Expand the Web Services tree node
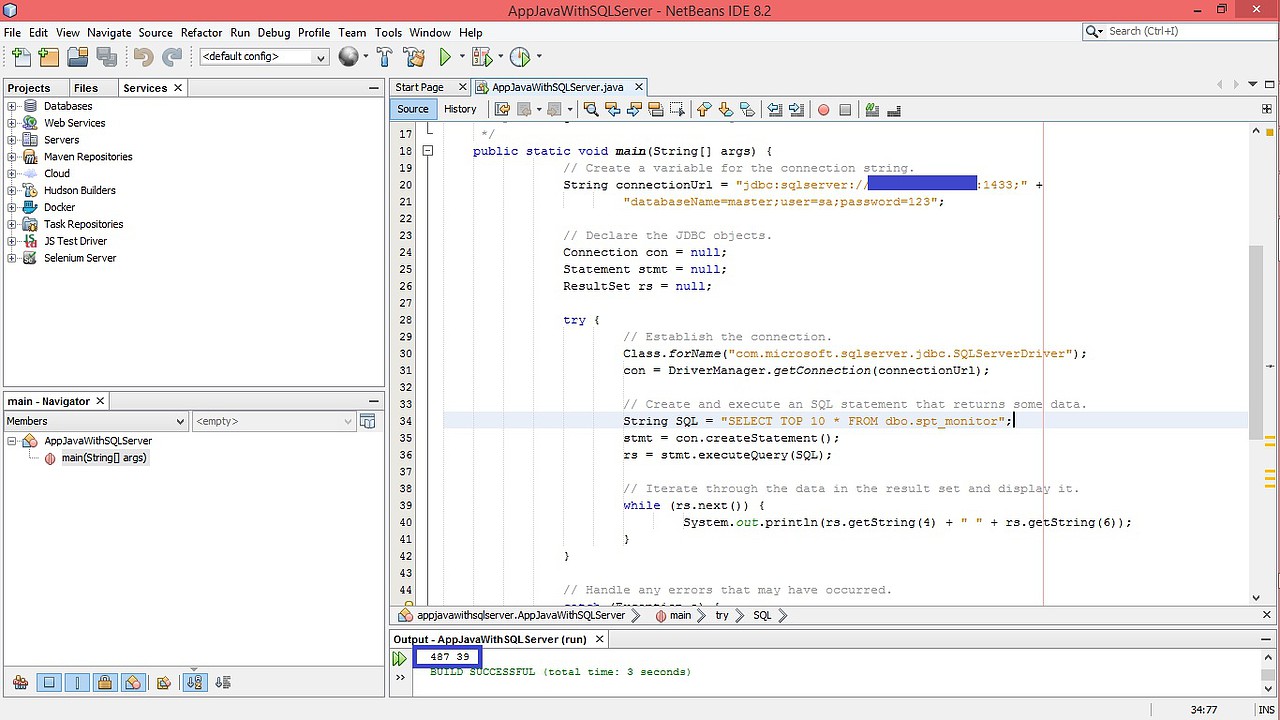The width and height of the screenshot is (1280, 720). tap(12, 123)
